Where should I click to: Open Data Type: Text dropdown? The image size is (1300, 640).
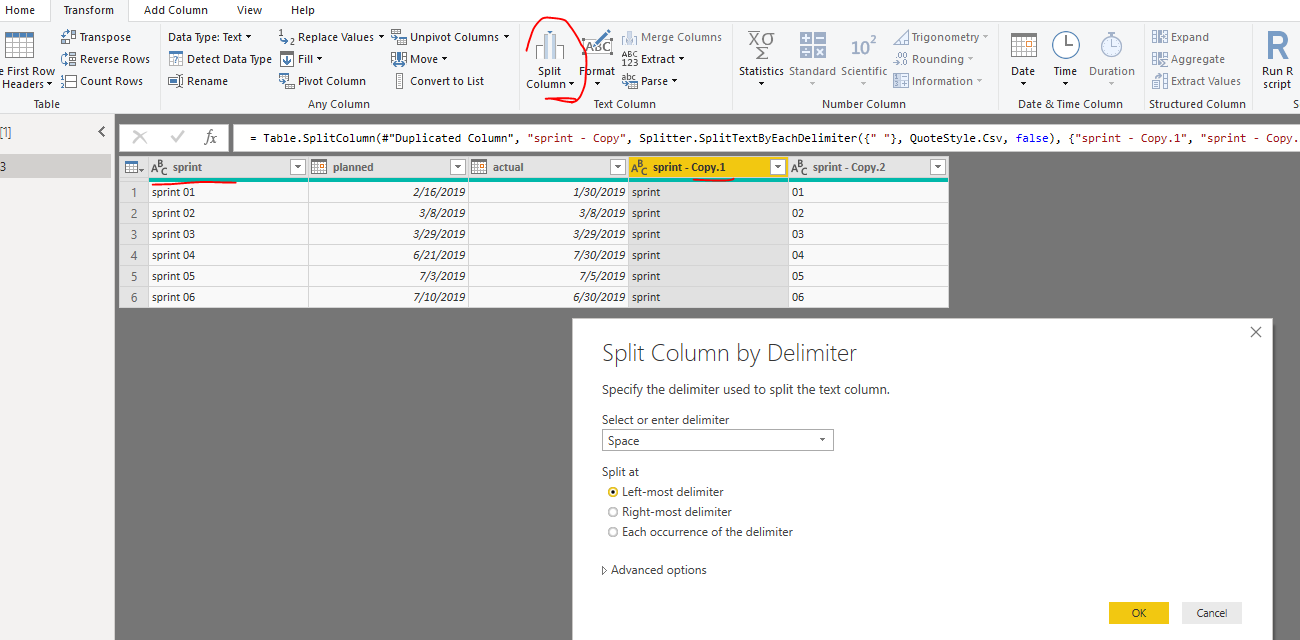pyautogui.click(x=209, y=37)
